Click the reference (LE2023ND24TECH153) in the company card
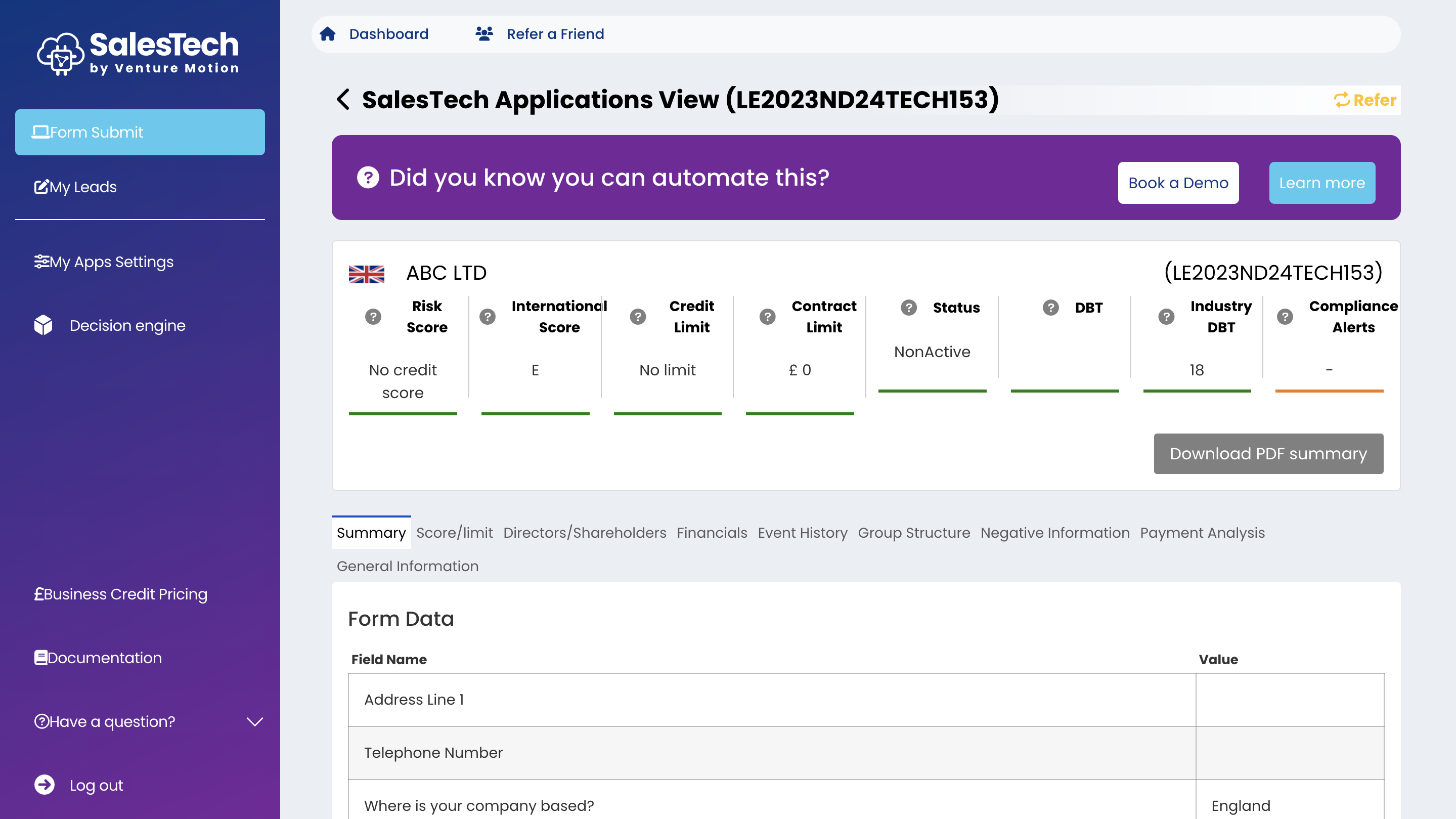This screenshot has width=1456, height=819. tap(1273, 273)
